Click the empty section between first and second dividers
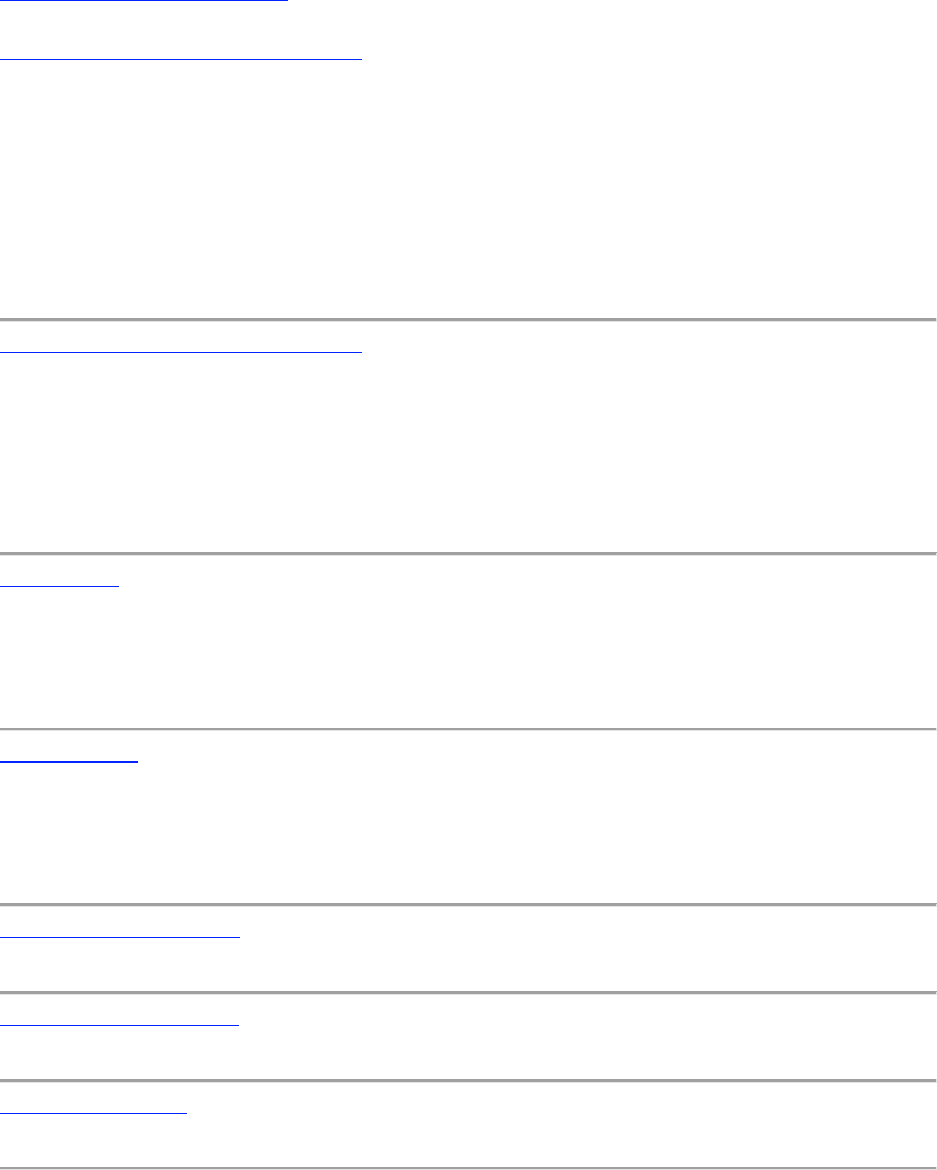Screen dimensions: 937x1170 (468, 453)
